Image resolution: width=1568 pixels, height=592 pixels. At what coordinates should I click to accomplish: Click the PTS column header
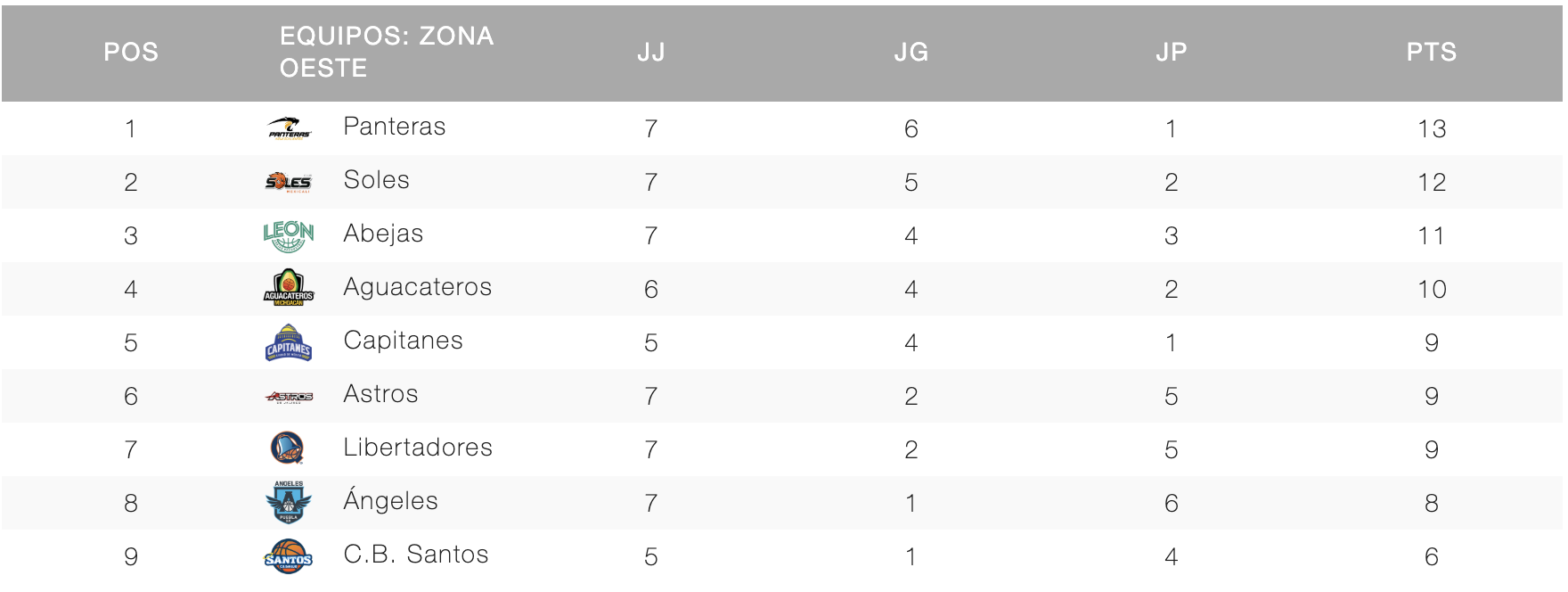pyautogui.click(x=1431, y=53)
